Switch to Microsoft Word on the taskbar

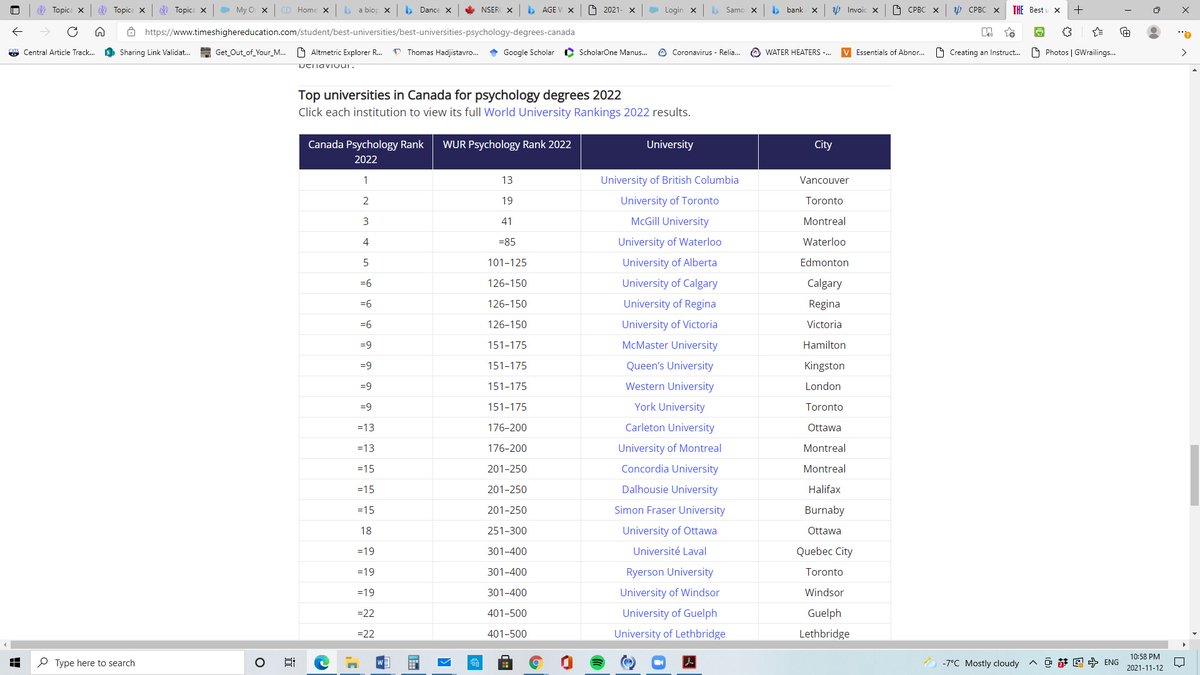point(383,662)
